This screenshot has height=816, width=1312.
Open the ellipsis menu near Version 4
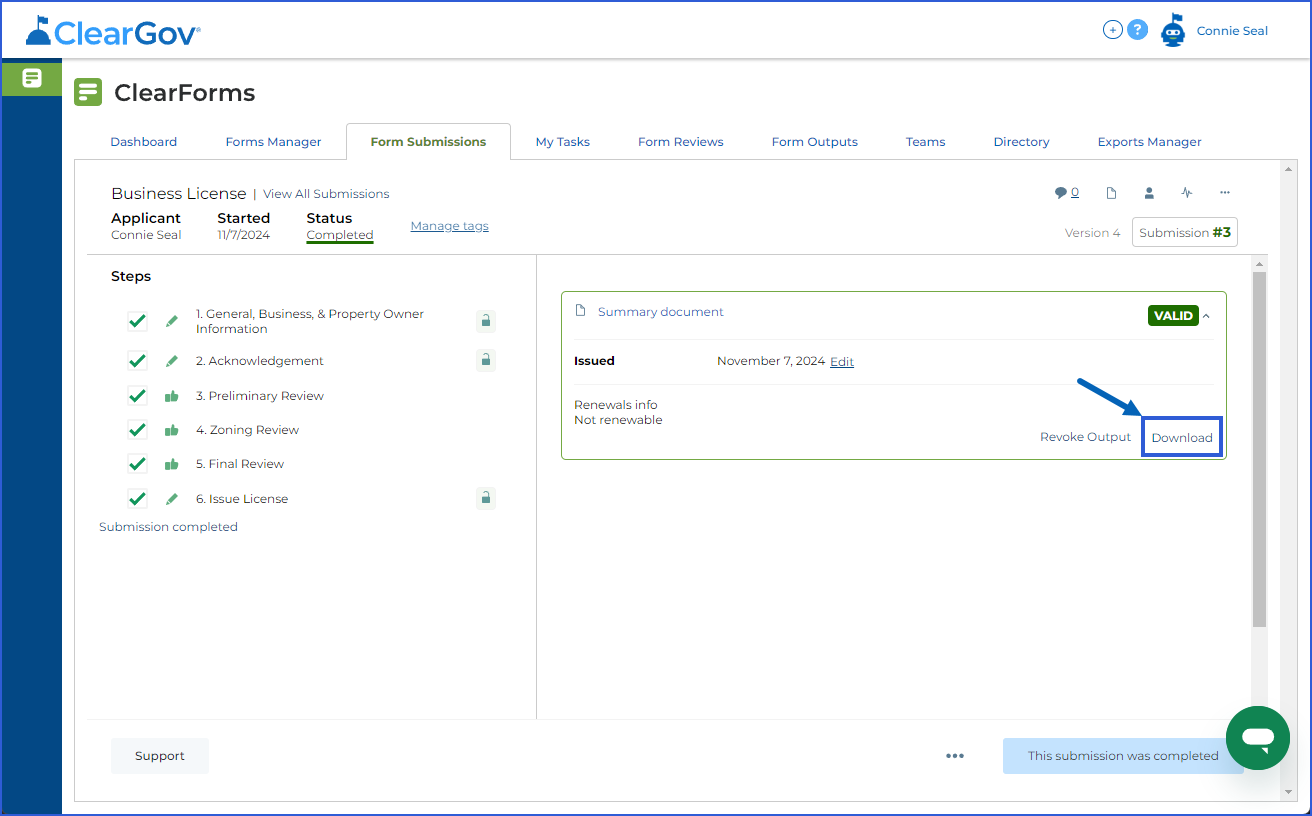[x=1225, y=192]
